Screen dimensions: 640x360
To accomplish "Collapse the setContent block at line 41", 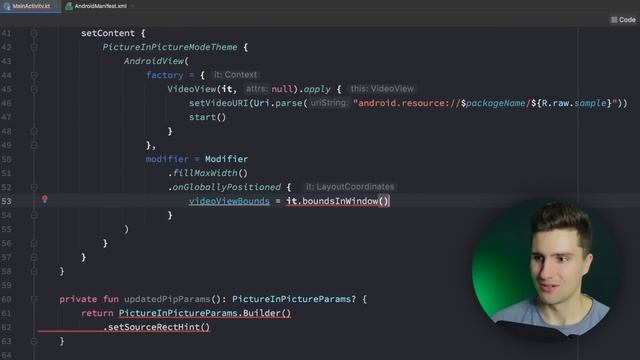I will point(34,33).
